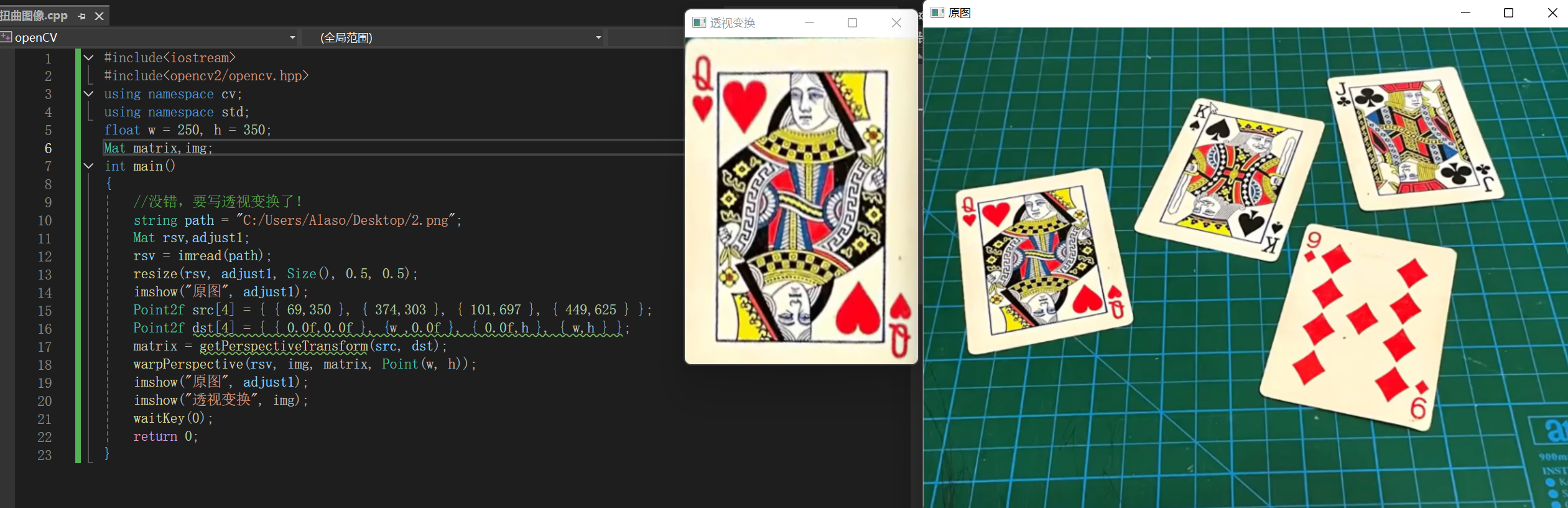Viewport: 1568px width, 508px height.
Task: Click line number 16 in the gutter
Action: 45,329
